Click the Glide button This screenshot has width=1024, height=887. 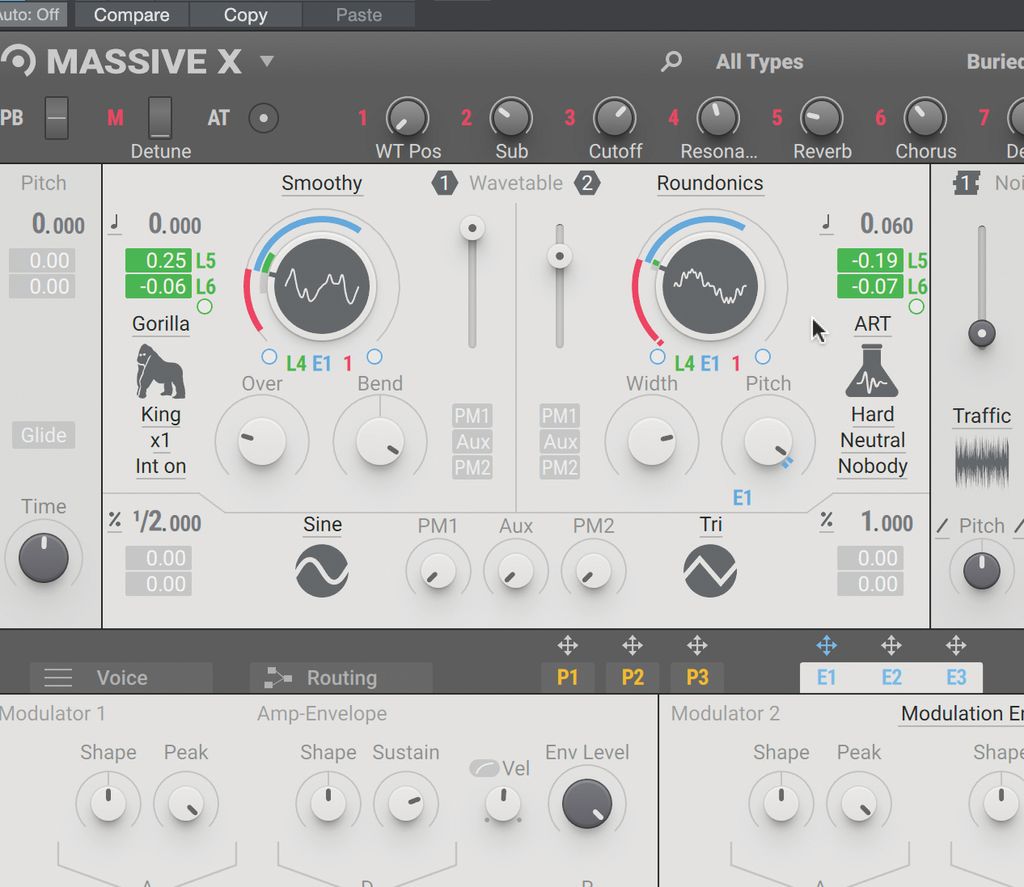coord(43,435)
